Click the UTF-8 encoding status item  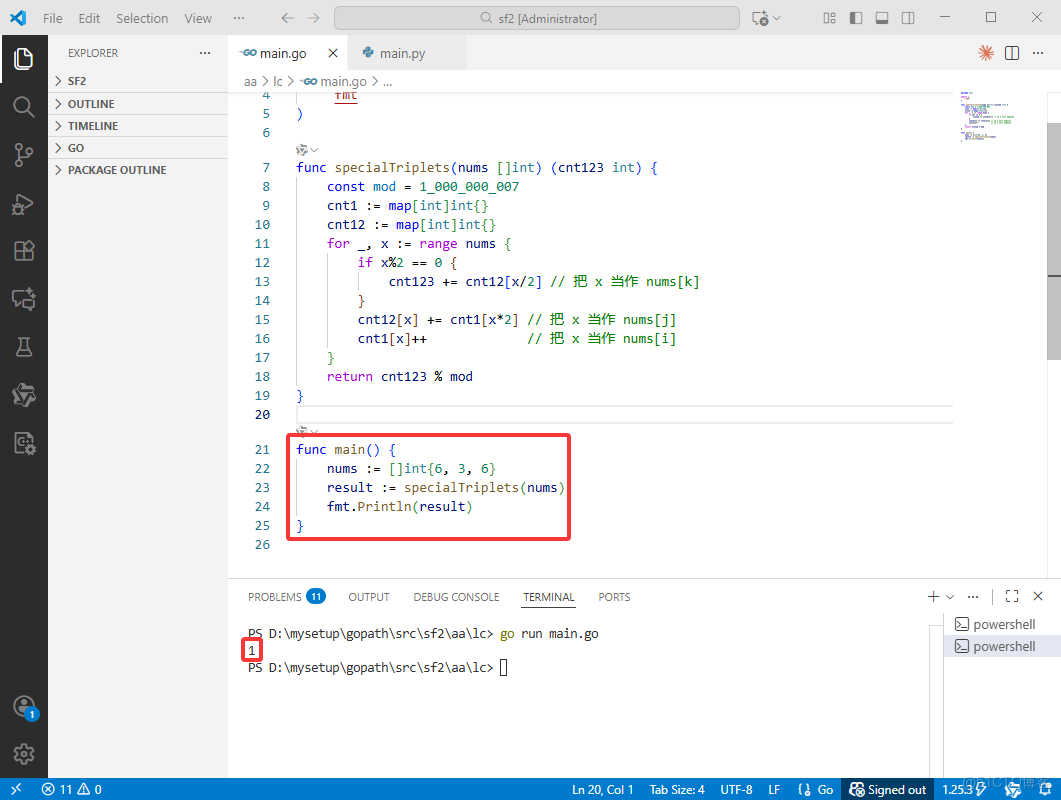pos(736,789)
